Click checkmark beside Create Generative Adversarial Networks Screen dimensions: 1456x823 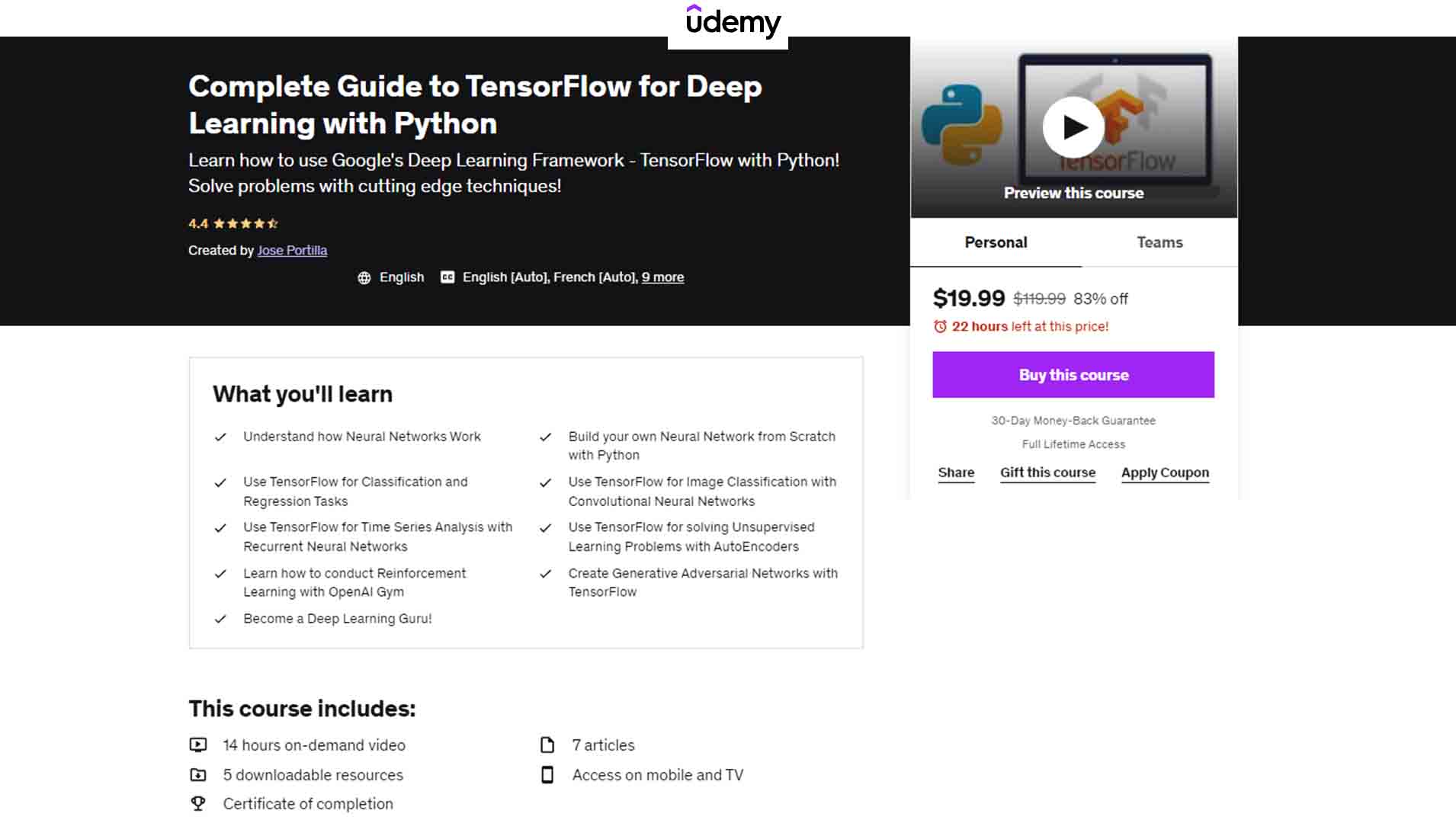545,574
